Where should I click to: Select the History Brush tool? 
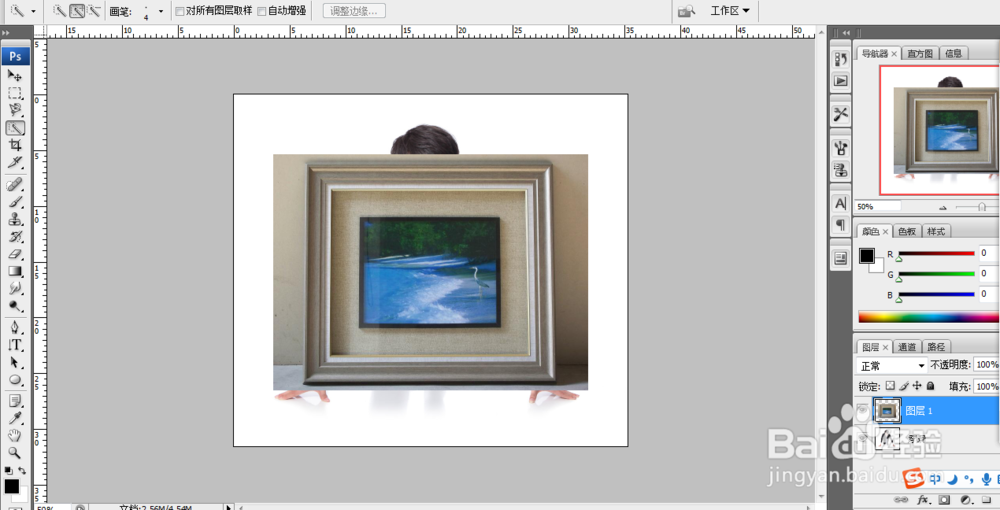[15, 237]
